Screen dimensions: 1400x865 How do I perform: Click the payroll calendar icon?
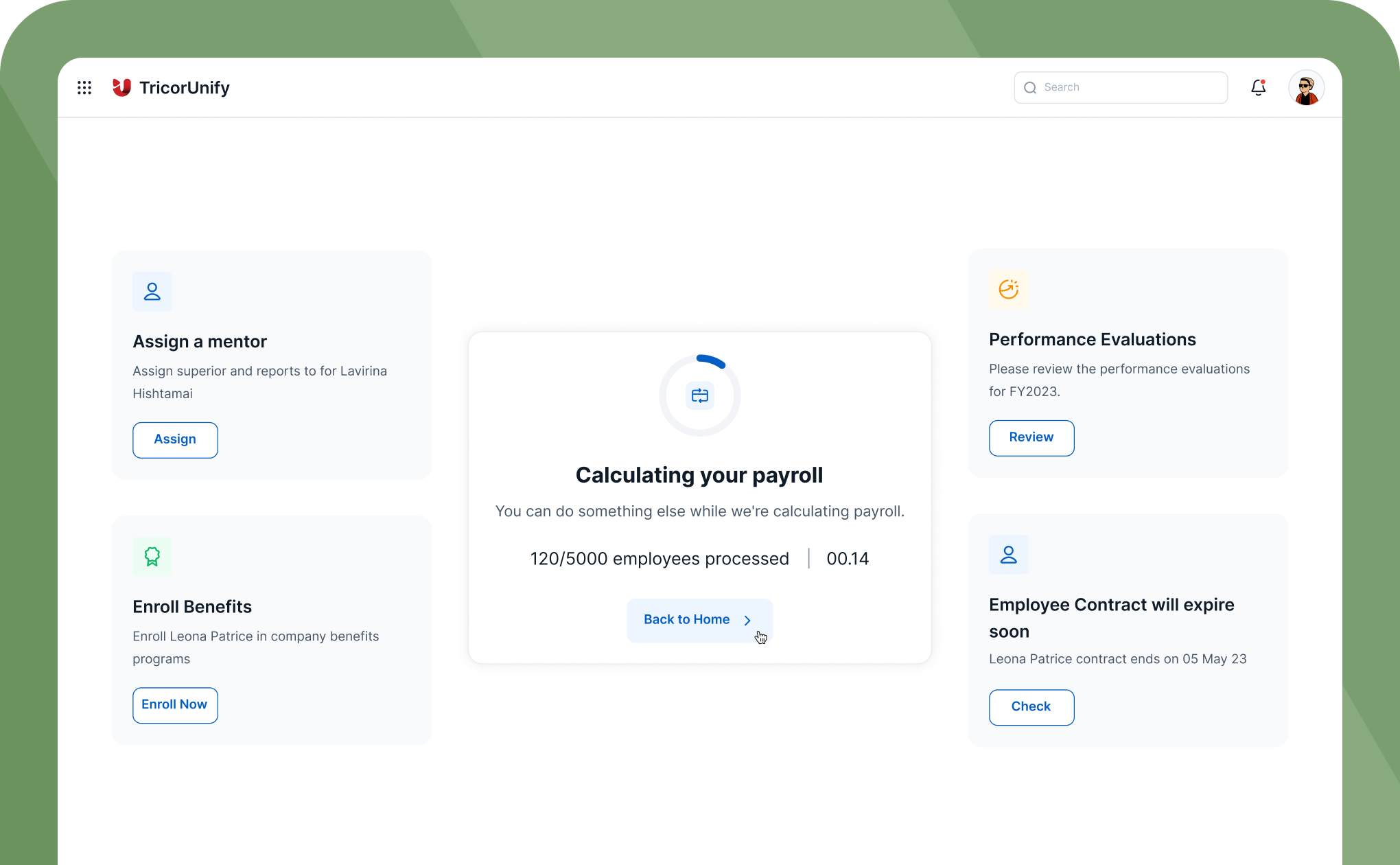tap(700, 395)
